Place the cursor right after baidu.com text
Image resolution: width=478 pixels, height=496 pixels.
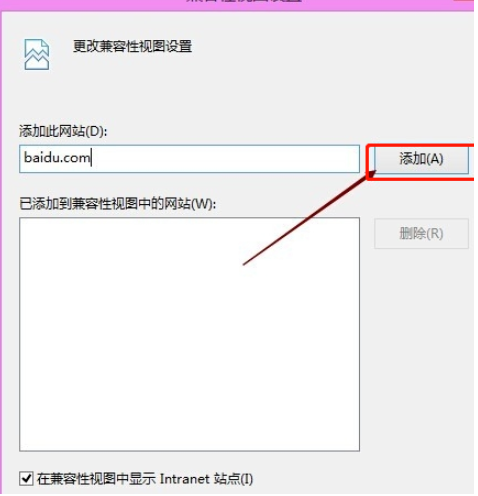(x=91, y=158)
